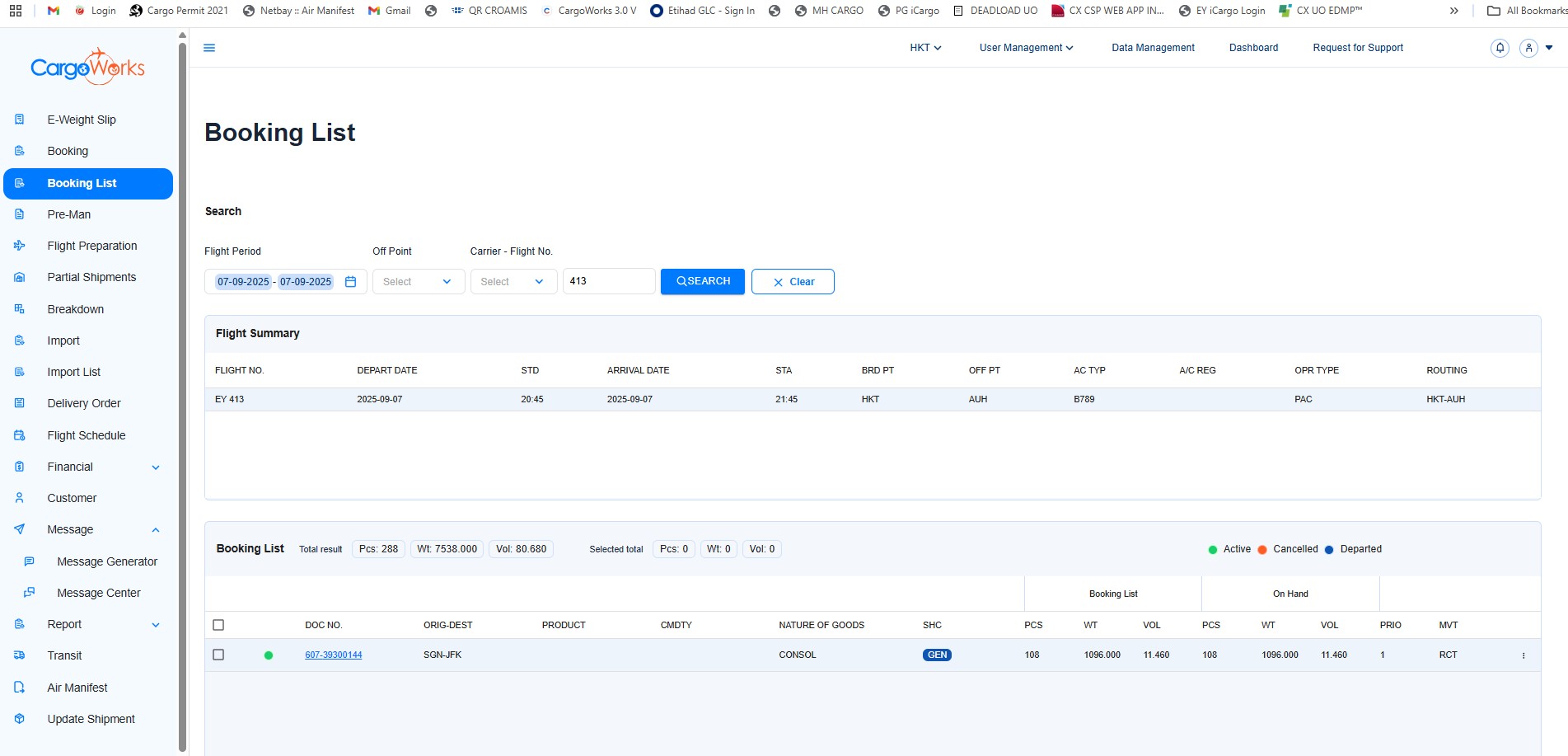Expand the Financial sidebar submenu

click(156, 467)
